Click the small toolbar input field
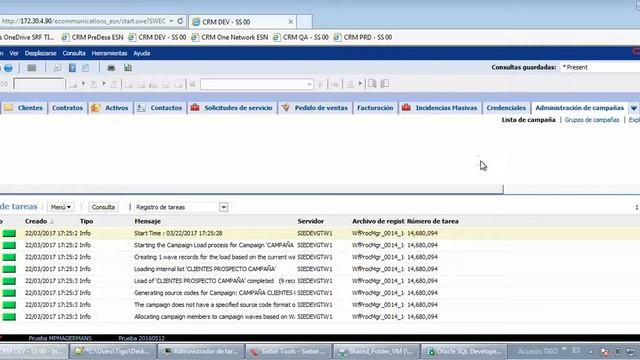This screenshot has width=640, height=360. pyautogui.click(x=39, y=84)
